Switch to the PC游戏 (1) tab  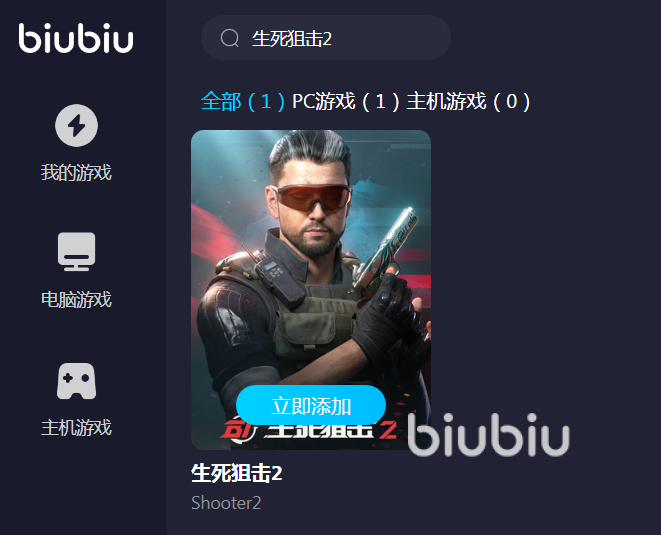tap(345, 102)
